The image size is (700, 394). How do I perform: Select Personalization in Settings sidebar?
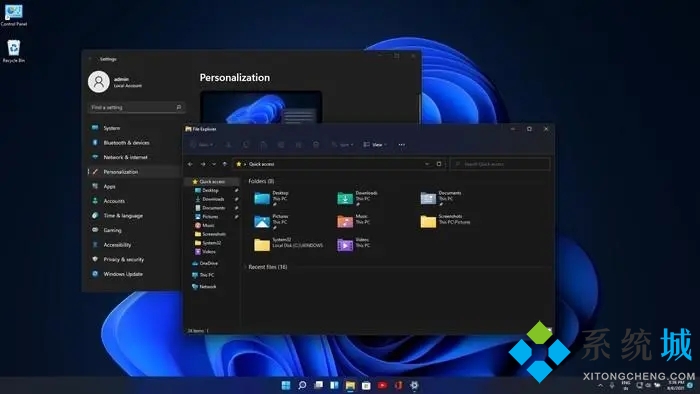click(133, 172)
